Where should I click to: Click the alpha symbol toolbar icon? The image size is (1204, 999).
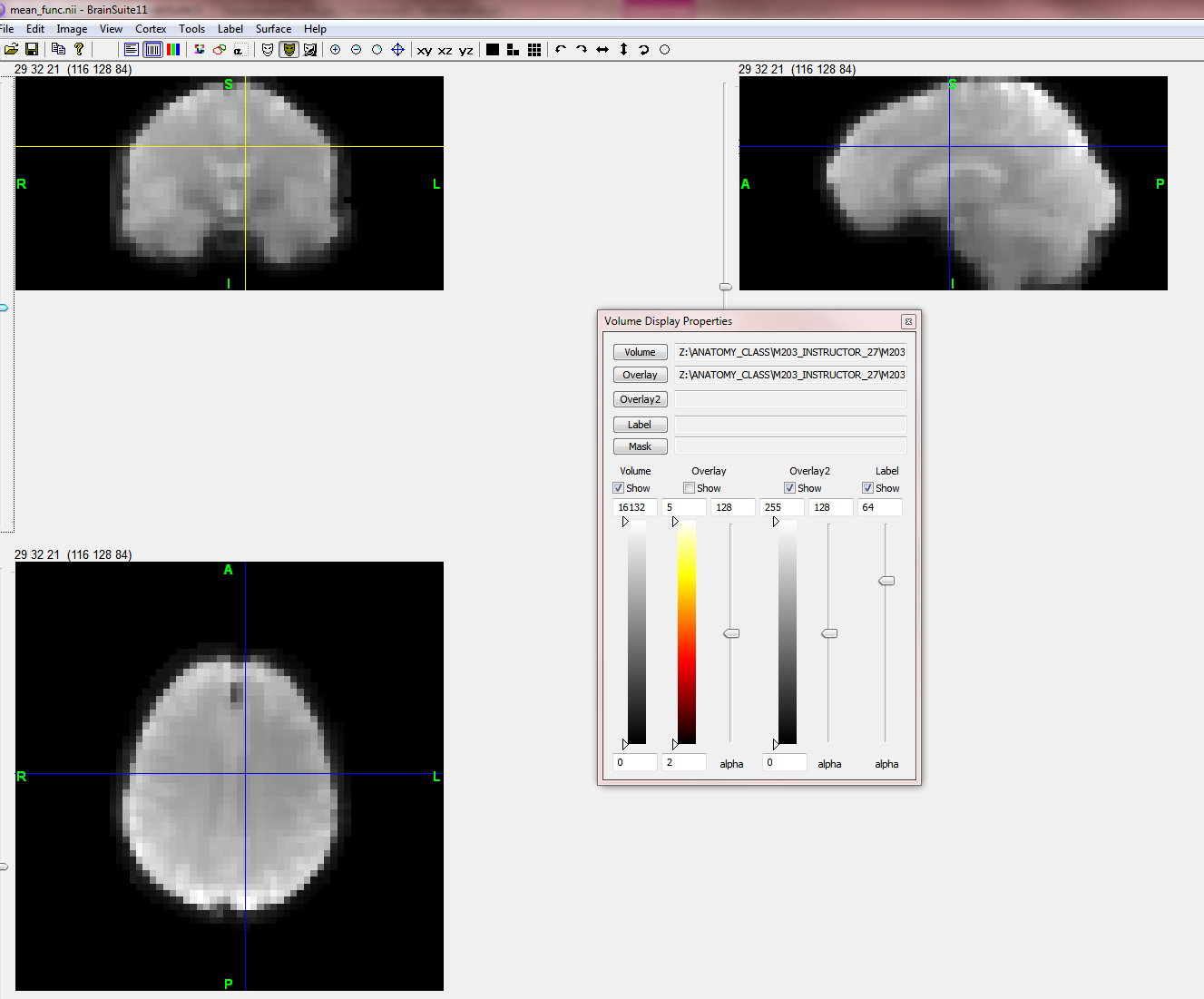pos(240,49)
